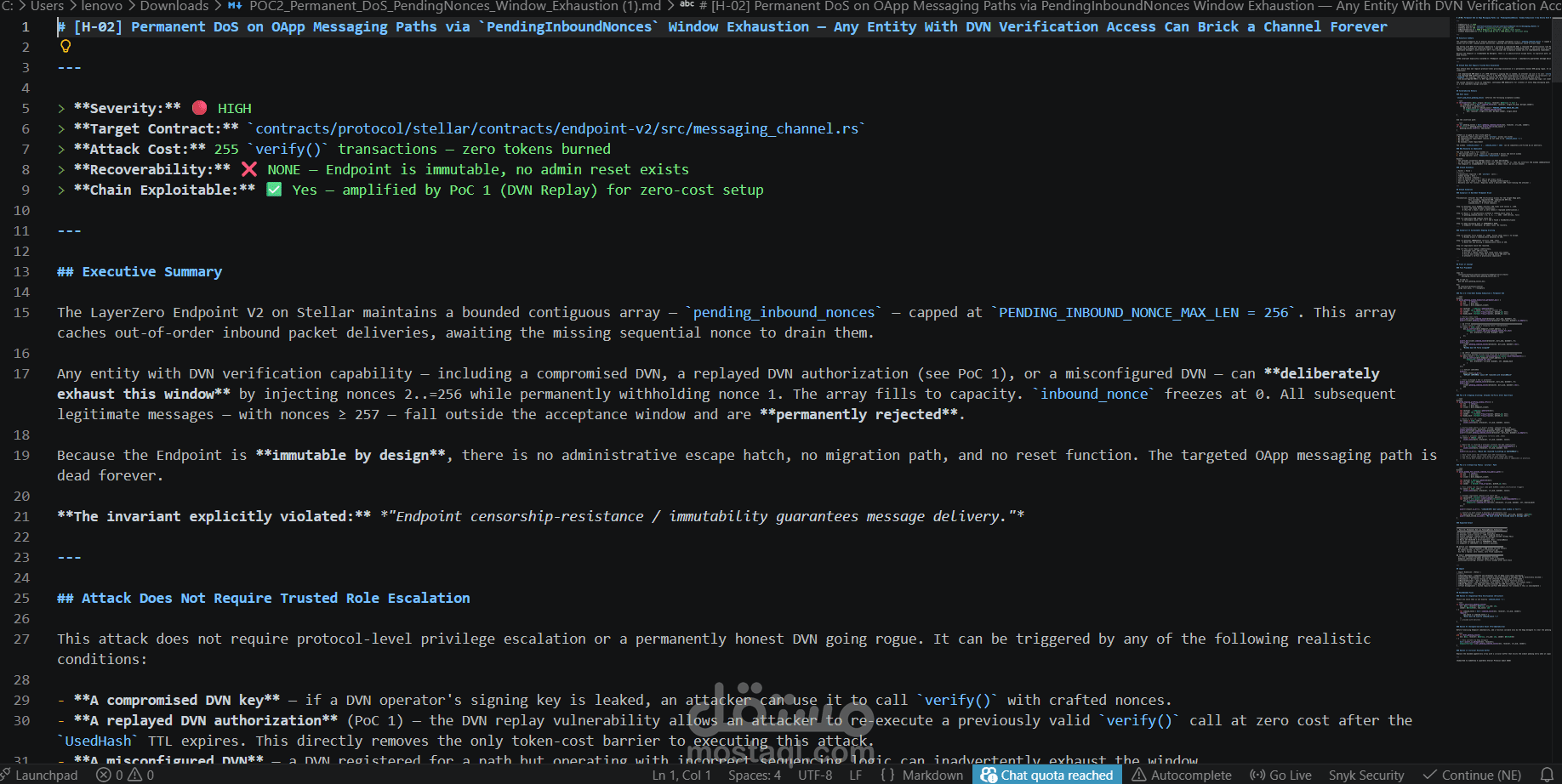
Task: Click the `pending_inbound_nonces` code span
Action: coord(784,312)
